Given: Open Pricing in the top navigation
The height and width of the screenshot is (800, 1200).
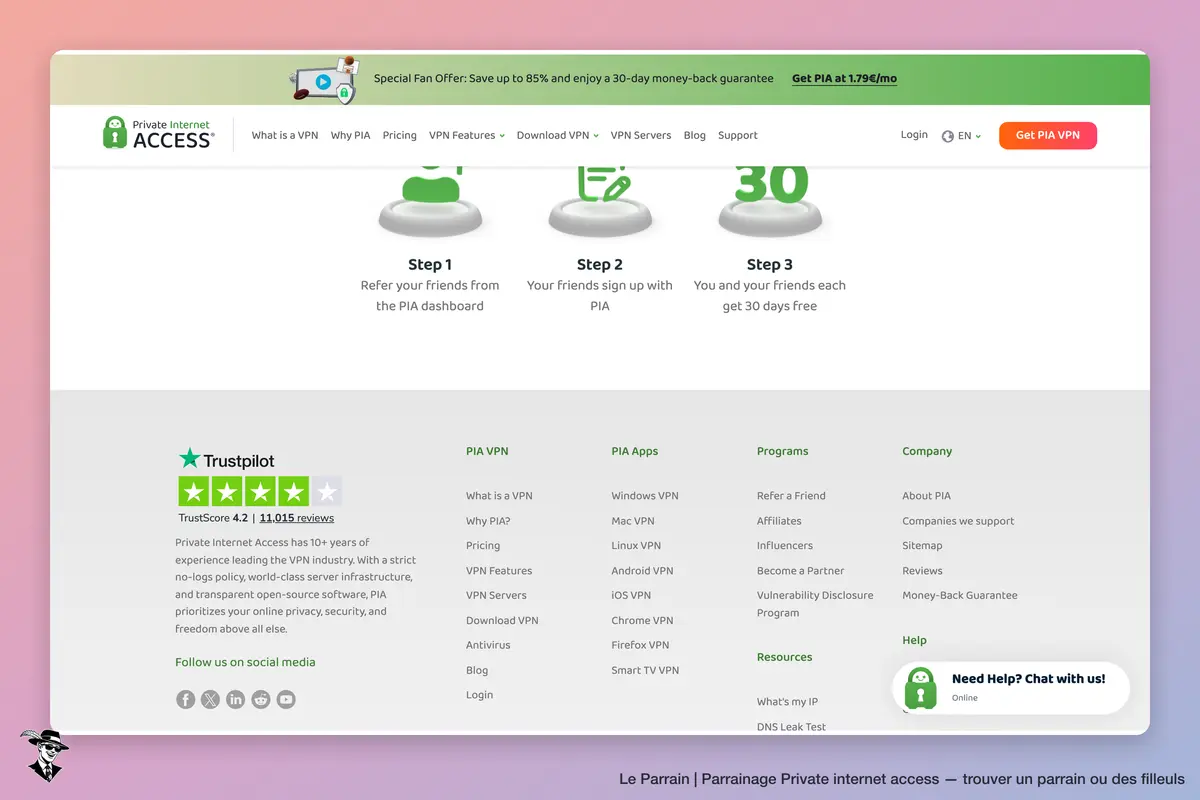Looking at the screenshot, I should tap(399, 135).
